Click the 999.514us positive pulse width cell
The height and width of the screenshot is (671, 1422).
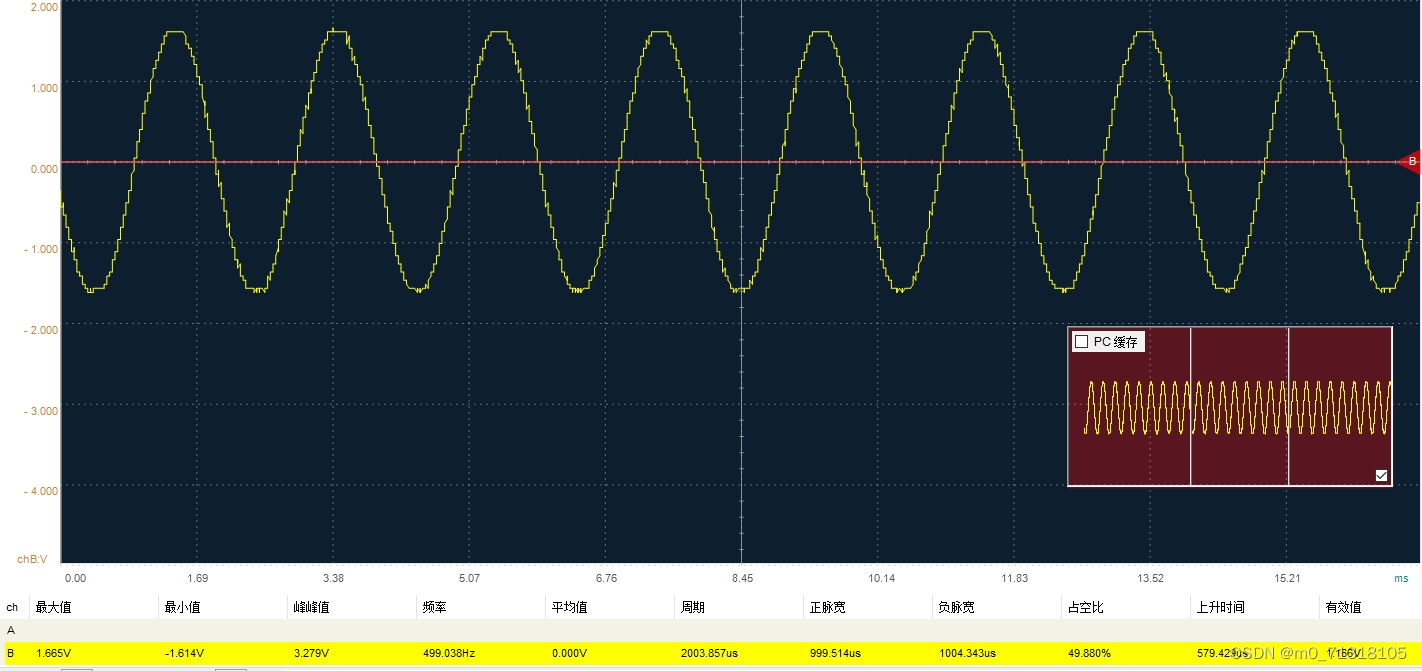click(835, 653)
